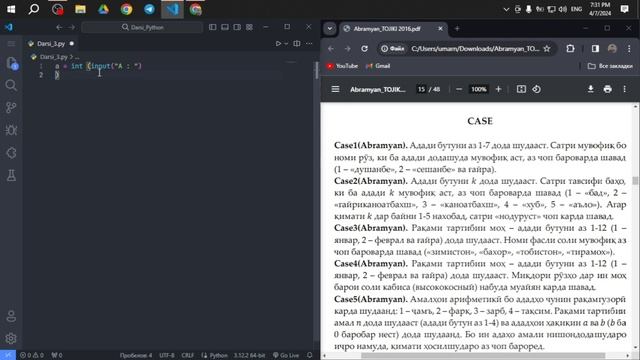The width and height of the screenshot is (640, 360).
Task: Change indentation via Пробелов: 4
Action: tap(136, 355)
